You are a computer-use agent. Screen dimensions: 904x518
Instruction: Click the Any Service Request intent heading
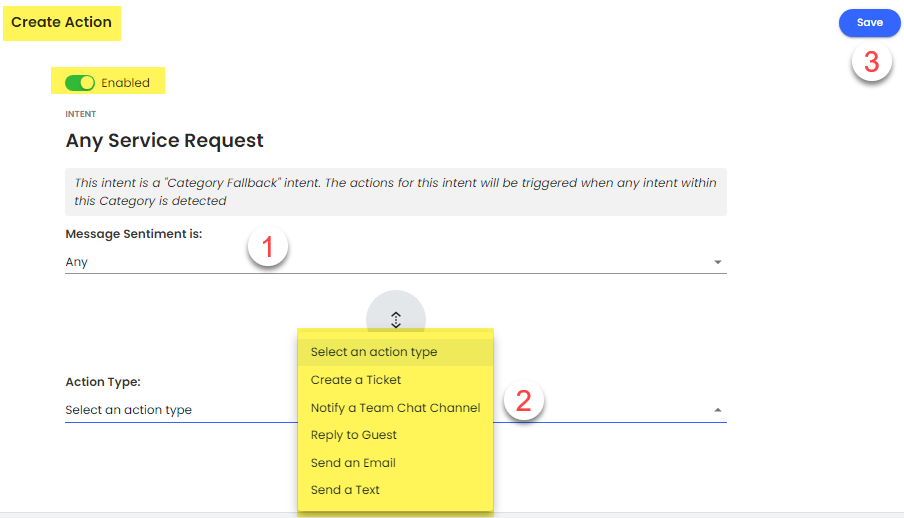[165, 140]
